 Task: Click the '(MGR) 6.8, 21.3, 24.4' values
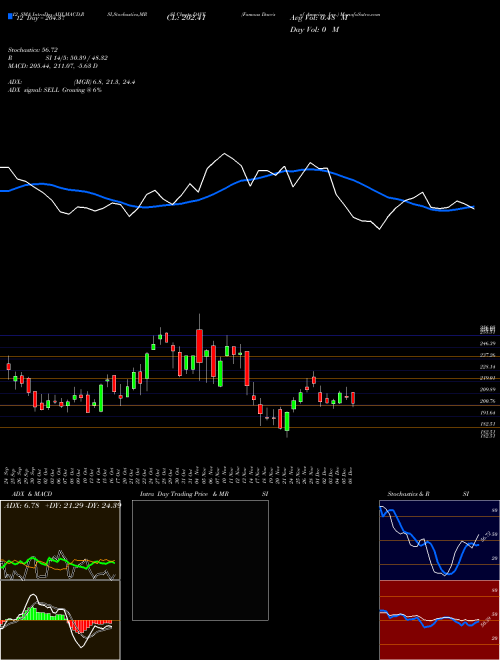tap(104, 82)
